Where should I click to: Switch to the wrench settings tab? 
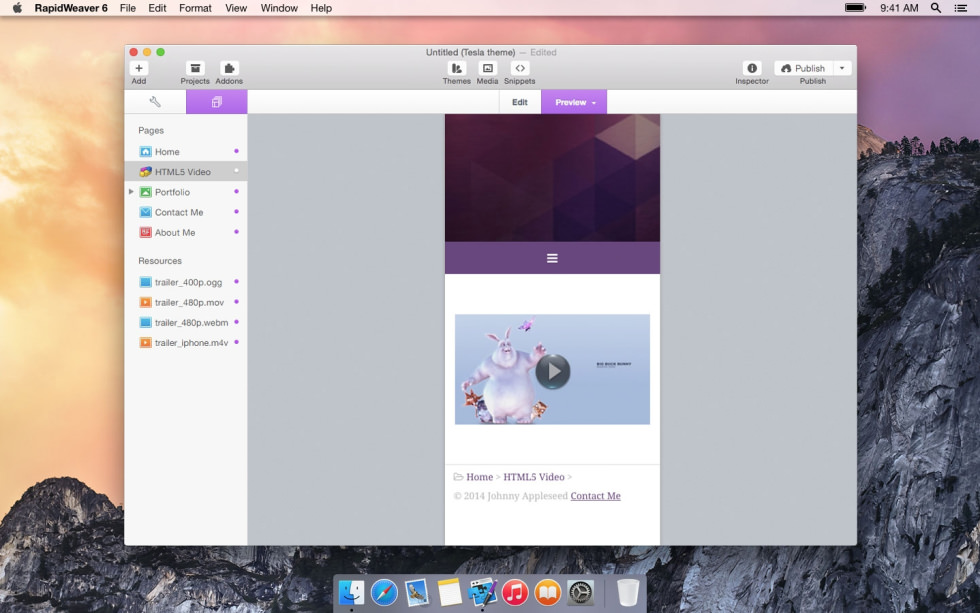[x=155, y=102]
